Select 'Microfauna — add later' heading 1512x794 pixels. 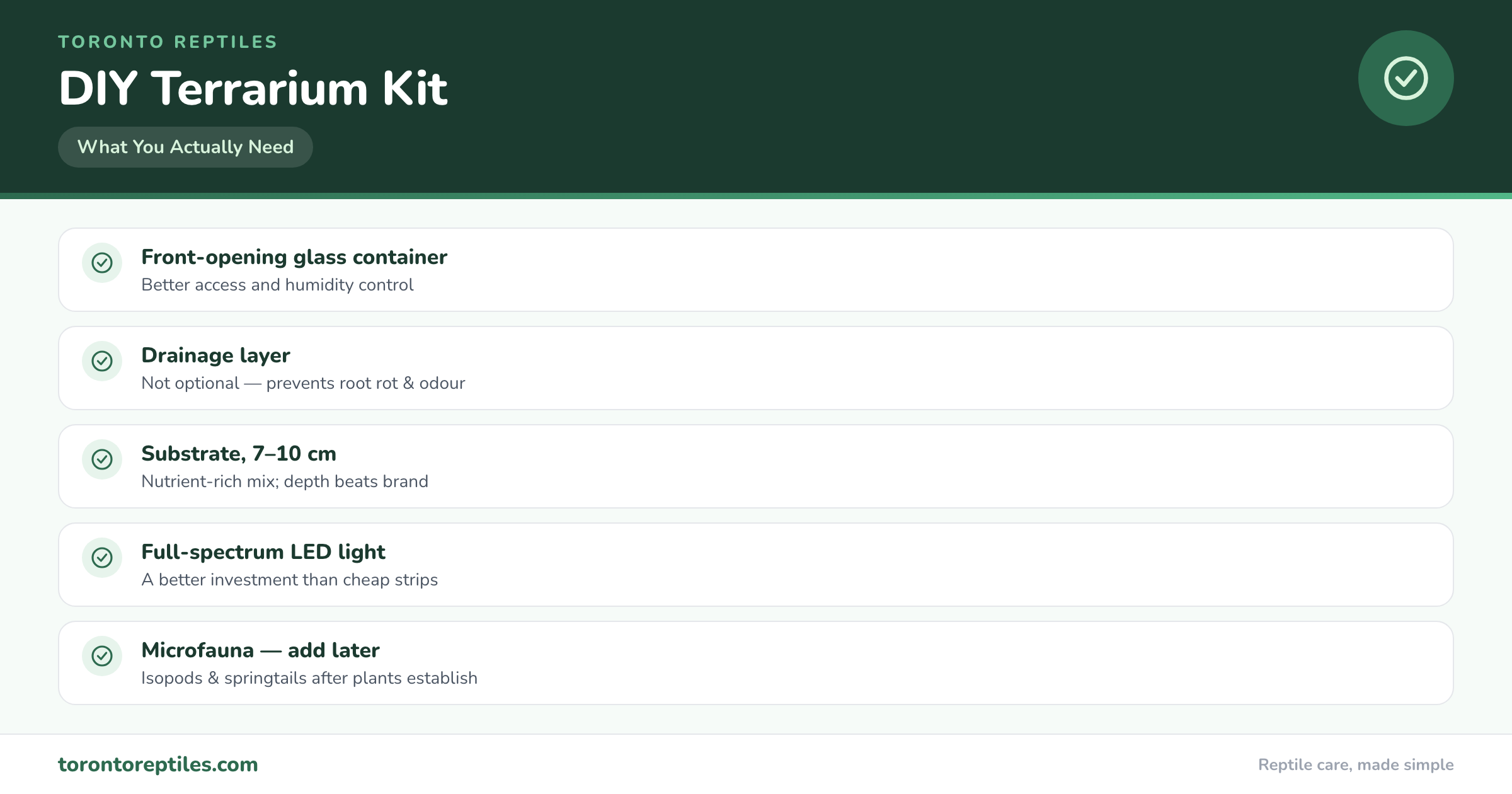click(260, 650)
